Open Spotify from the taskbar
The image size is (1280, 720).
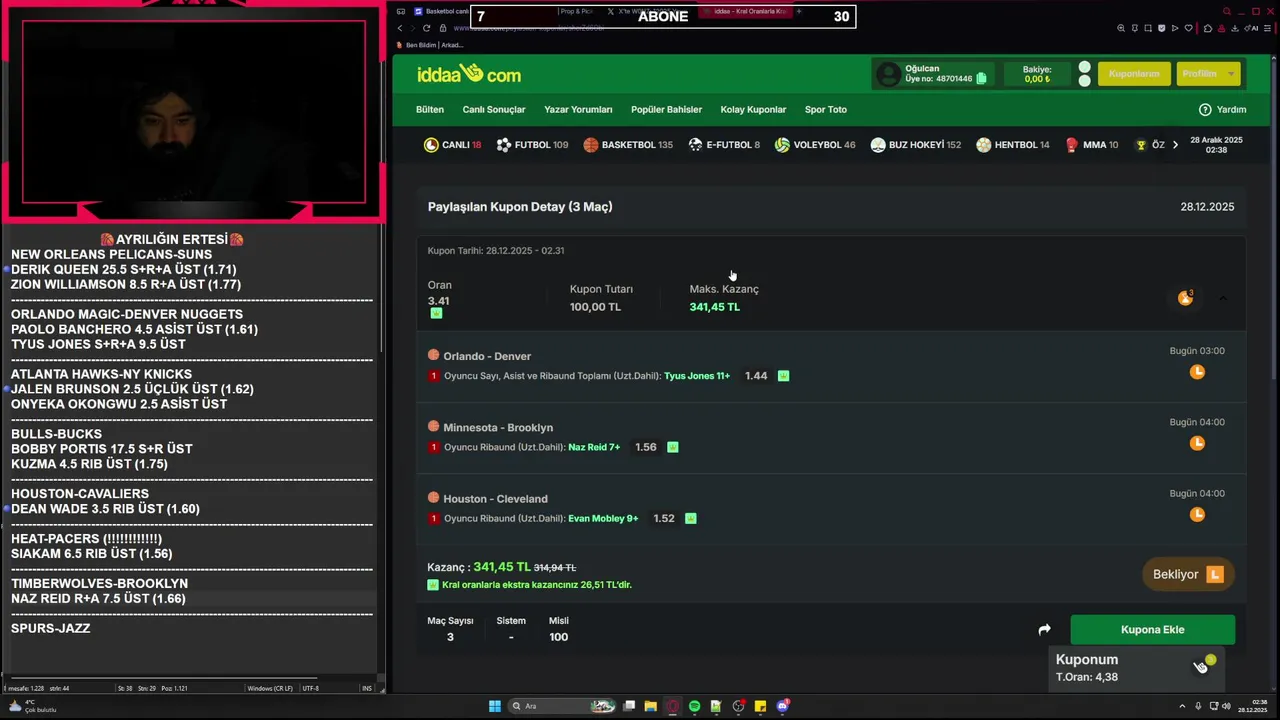[694, 706]
